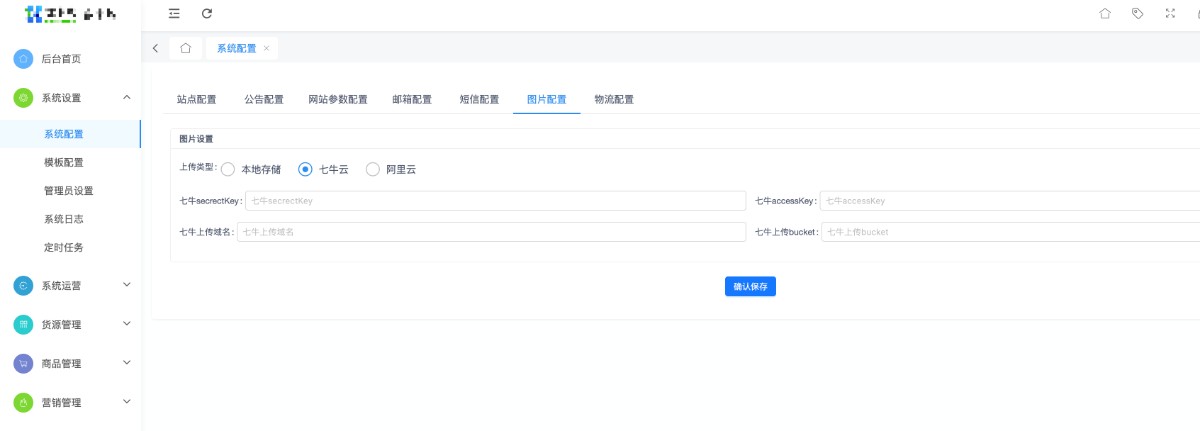The image size is (1200, 431).
Task: Open the home tab icon in tab bar
Action: point(185,48)
